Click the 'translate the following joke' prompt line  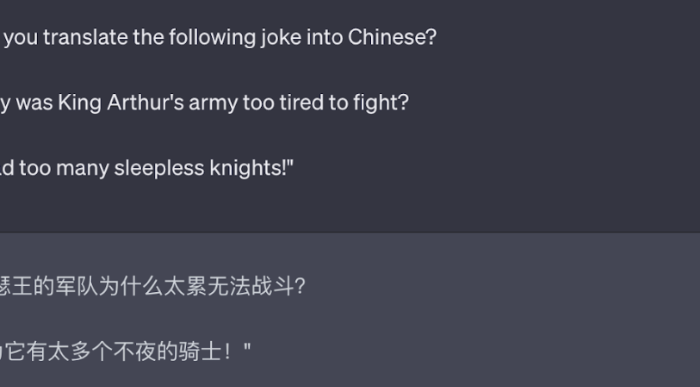[218, 37]
